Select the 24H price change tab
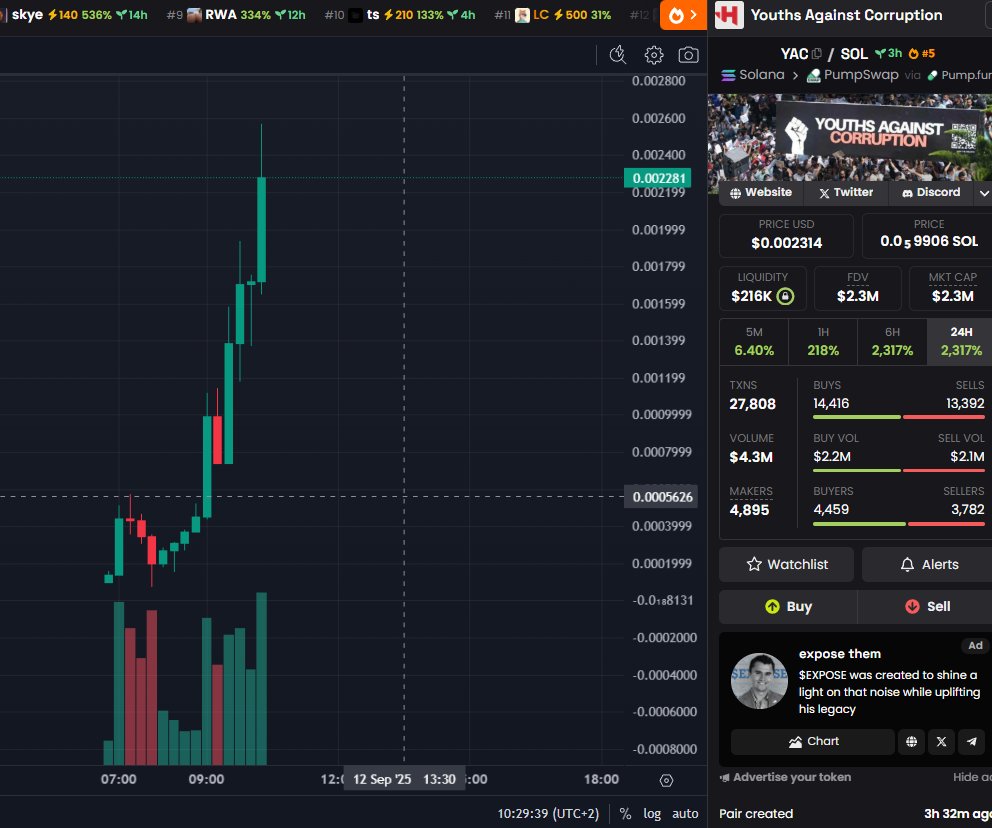The image size is (992, 828). point(960,342)
